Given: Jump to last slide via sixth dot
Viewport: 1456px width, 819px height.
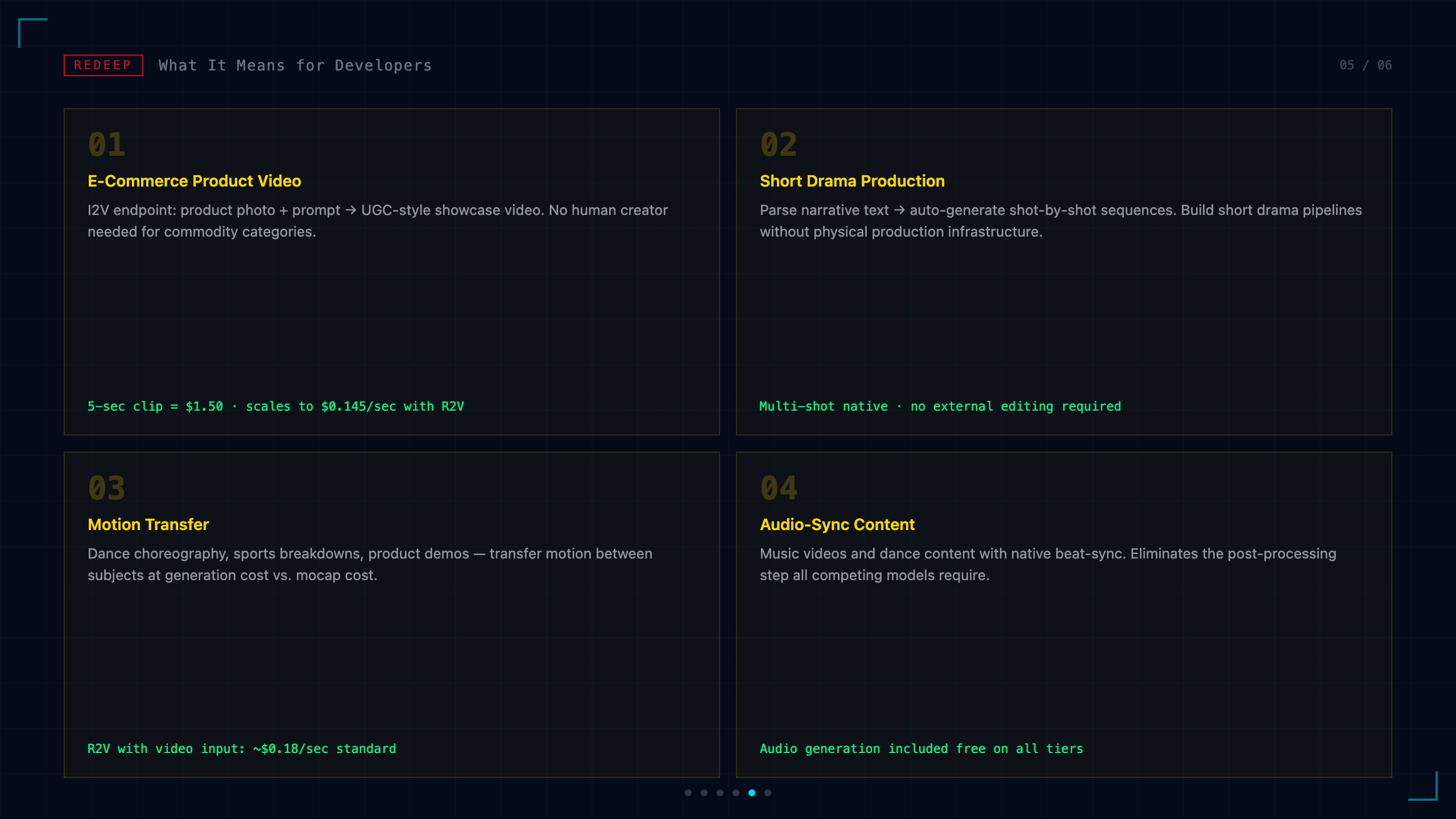Looking at the screenshot, I should [768, 793].
